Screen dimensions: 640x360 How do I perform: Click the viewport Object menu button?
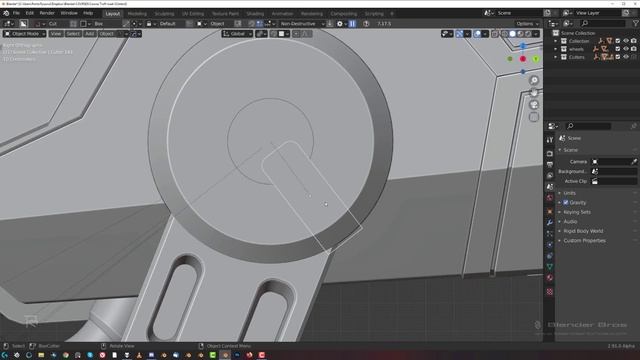(107, 33)
